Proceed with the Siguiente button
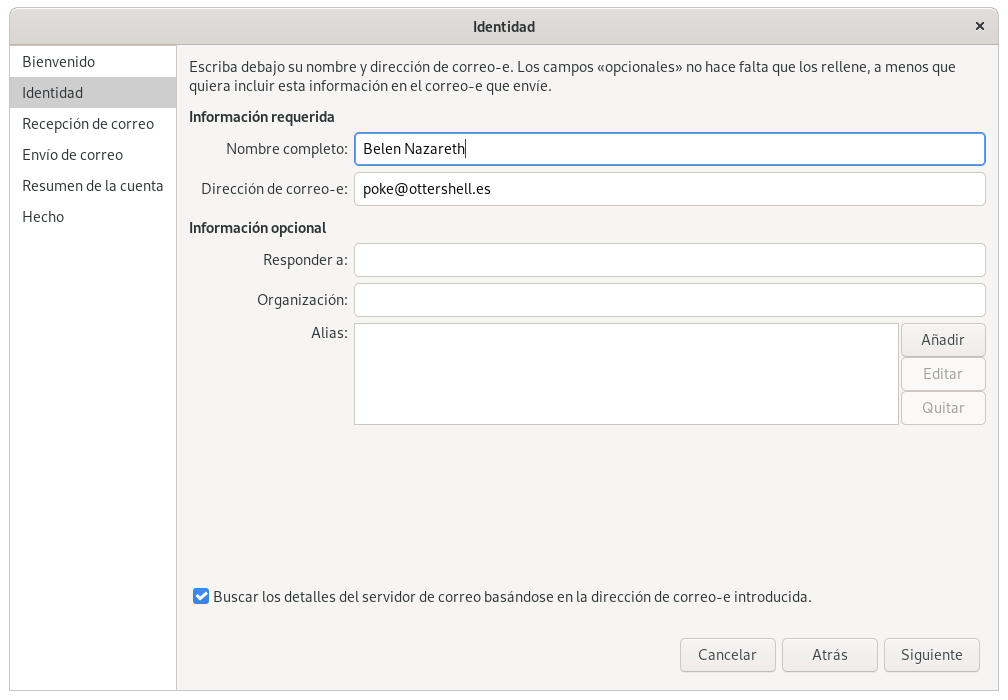The height and width of the screenshot is (700, 1008). [931, 655]
